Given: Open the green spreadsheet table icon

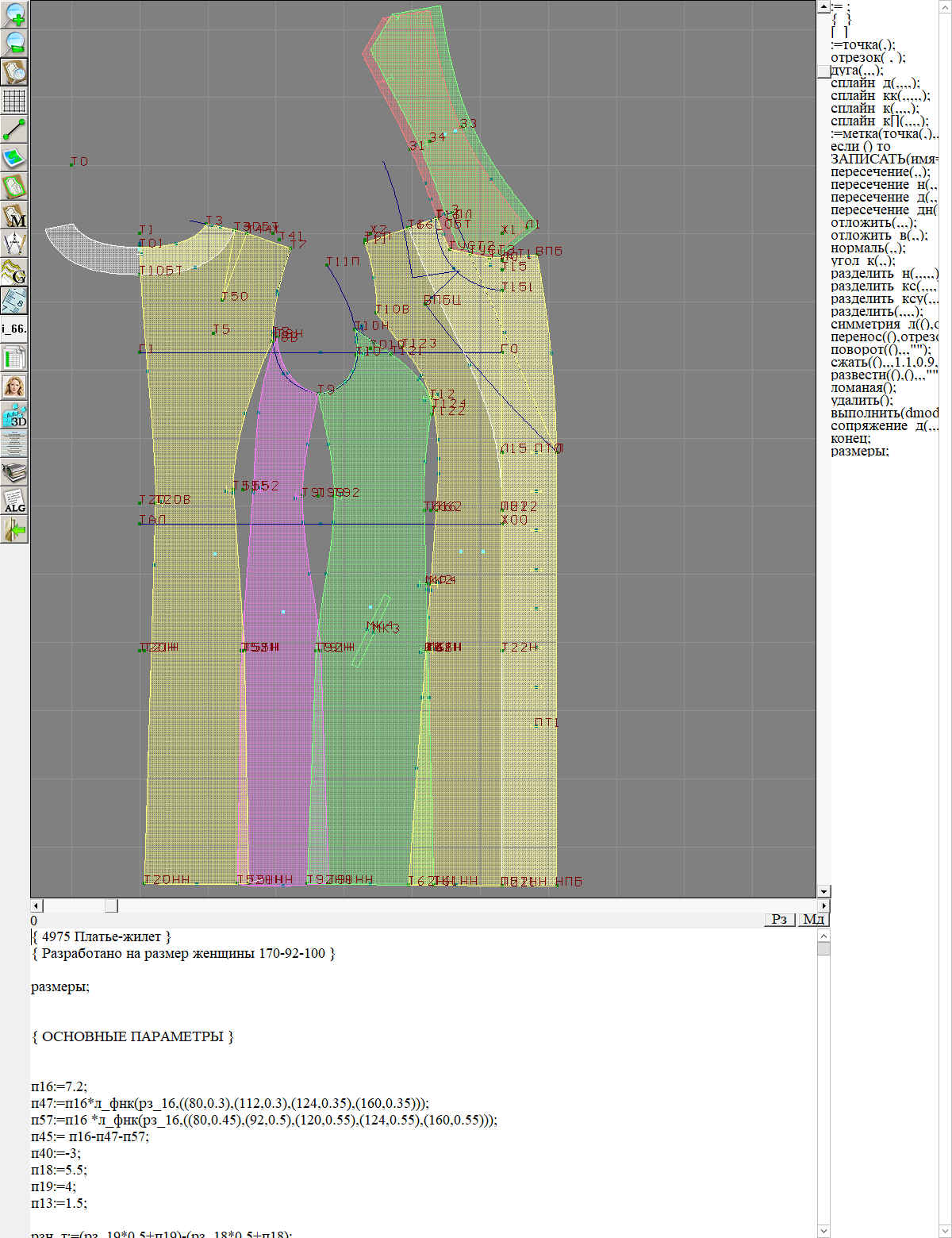Looking at the screenshot, I should (14, 358).
